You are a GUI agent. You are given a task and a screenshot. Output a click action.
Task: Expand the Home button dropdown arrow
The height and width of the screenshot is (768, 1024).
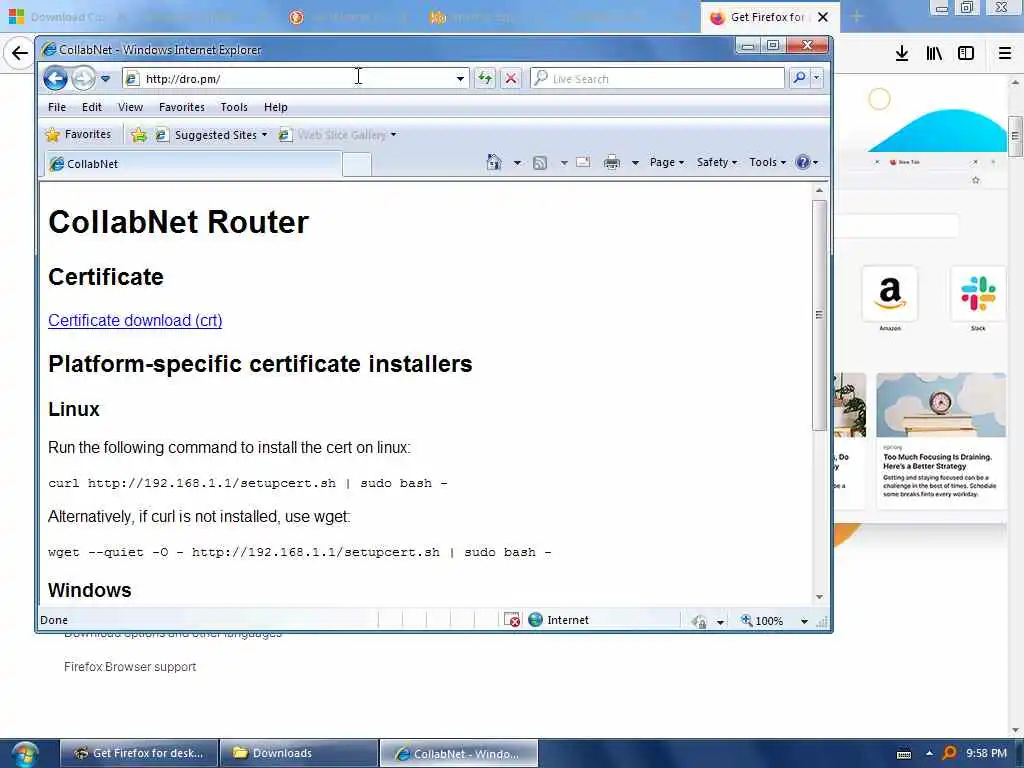pyautogui.click(x=517, y=163)
